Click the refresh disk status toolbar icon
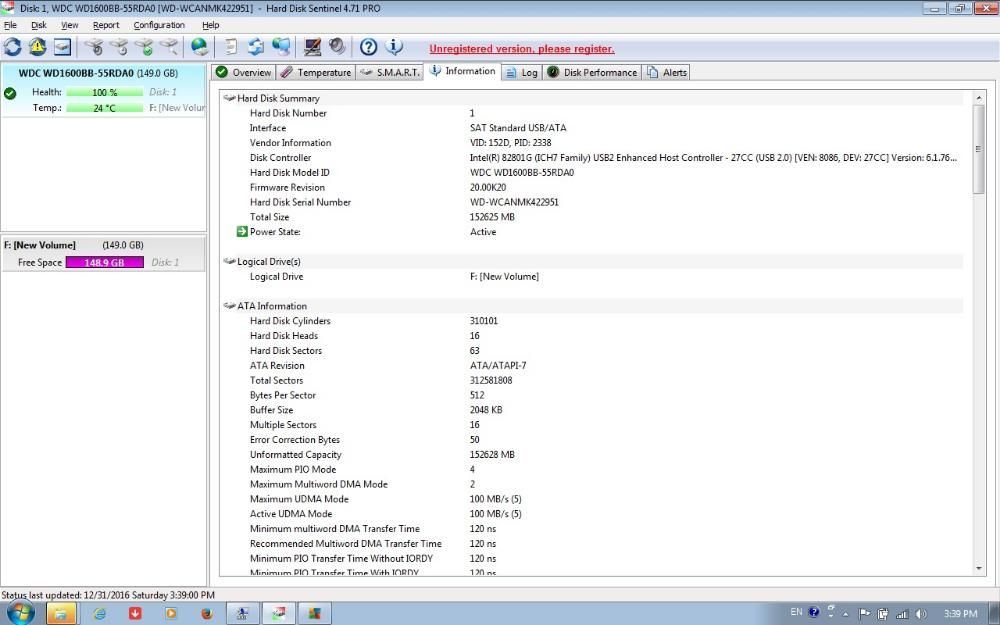The width and height of the screenshot is (1000, 625). coord(13,47)
